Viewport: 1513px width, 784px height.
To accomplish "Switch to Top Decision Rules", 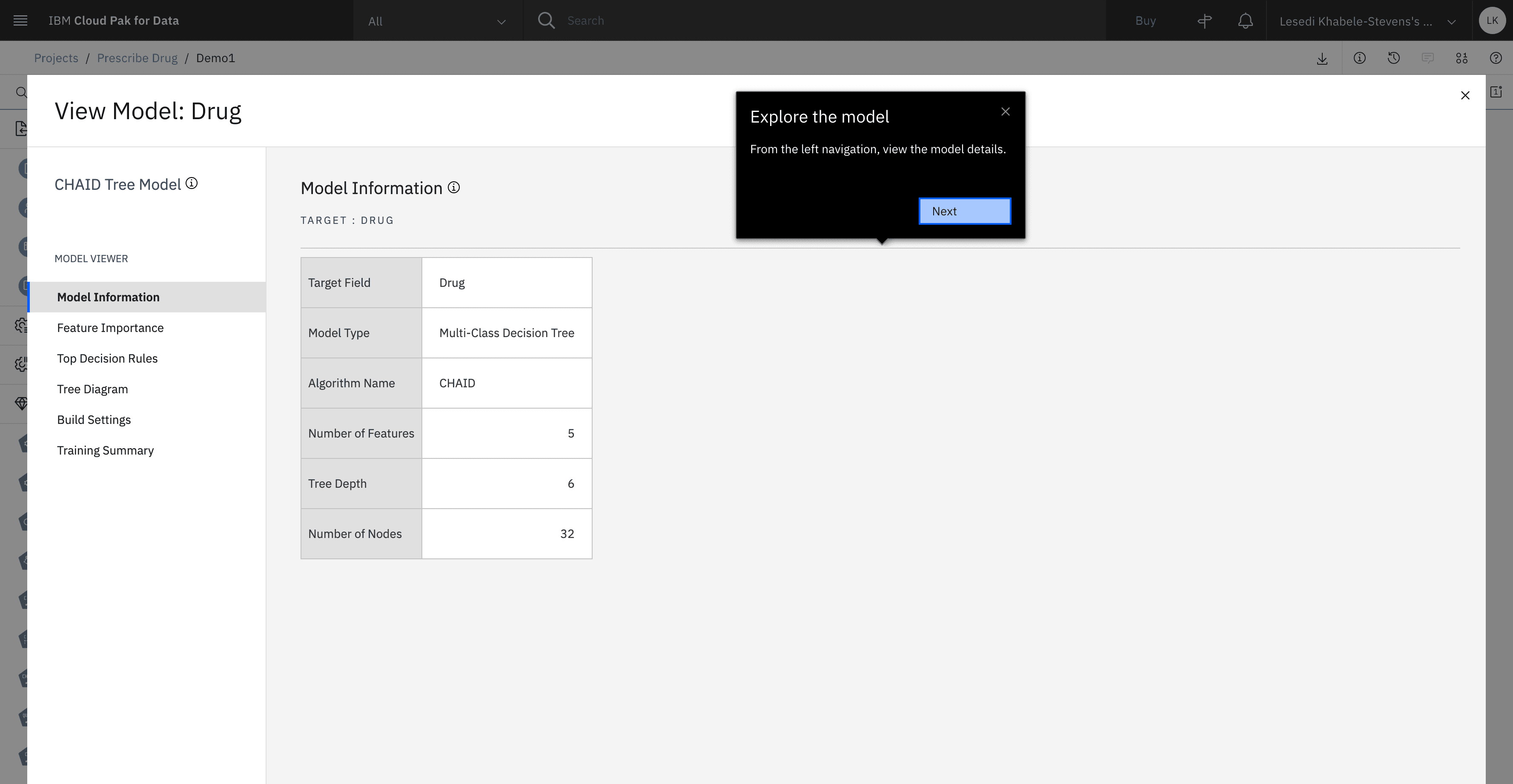I will pos(107,358).
